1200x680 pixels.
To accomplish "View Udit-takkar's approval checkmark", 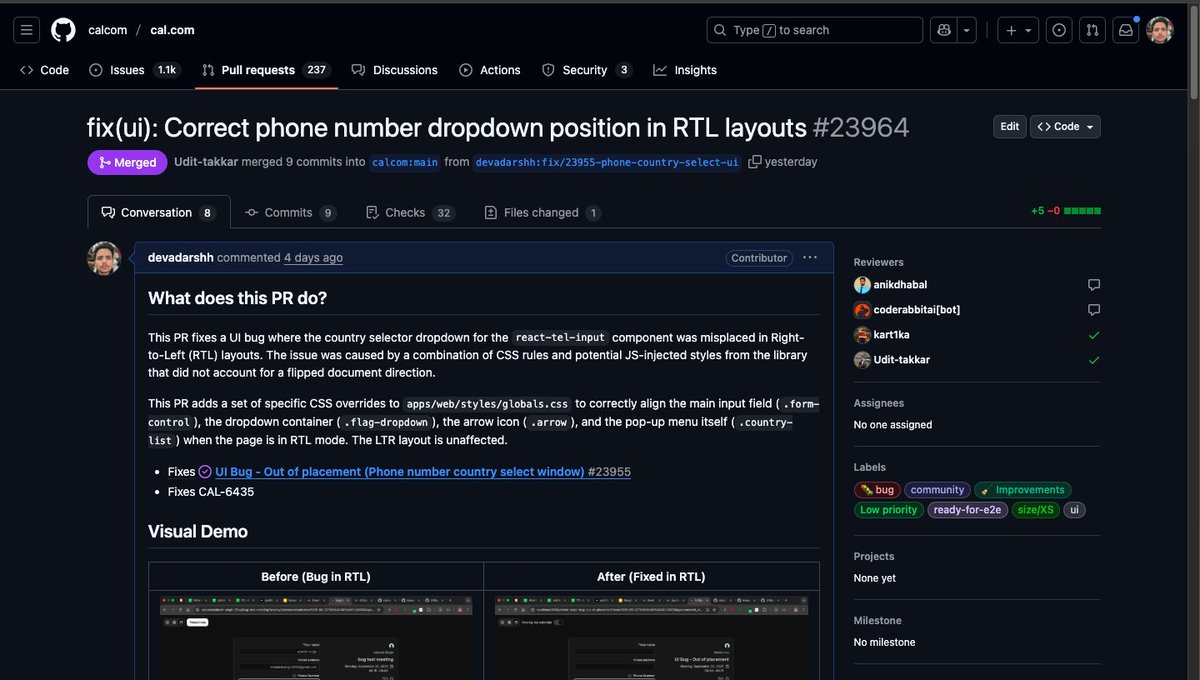I will 1094,360.
